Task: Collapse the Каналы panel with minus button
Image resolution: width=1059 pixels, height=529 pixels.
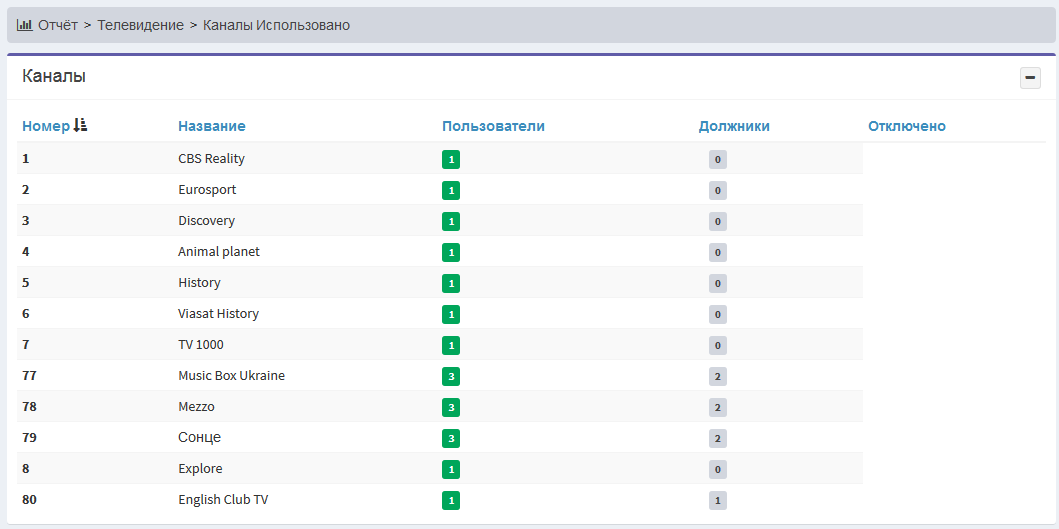Action: point(1030,78)
